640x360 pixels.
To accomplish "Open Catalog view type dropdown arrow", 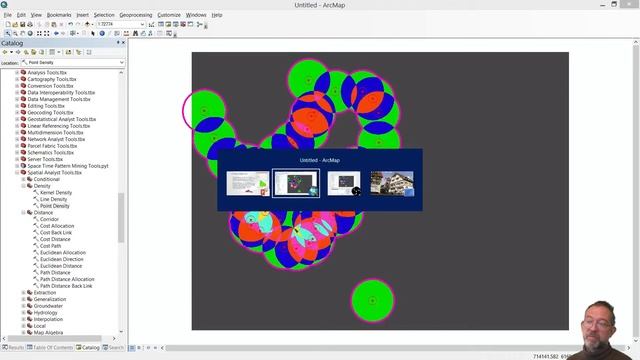I will 59,52.
